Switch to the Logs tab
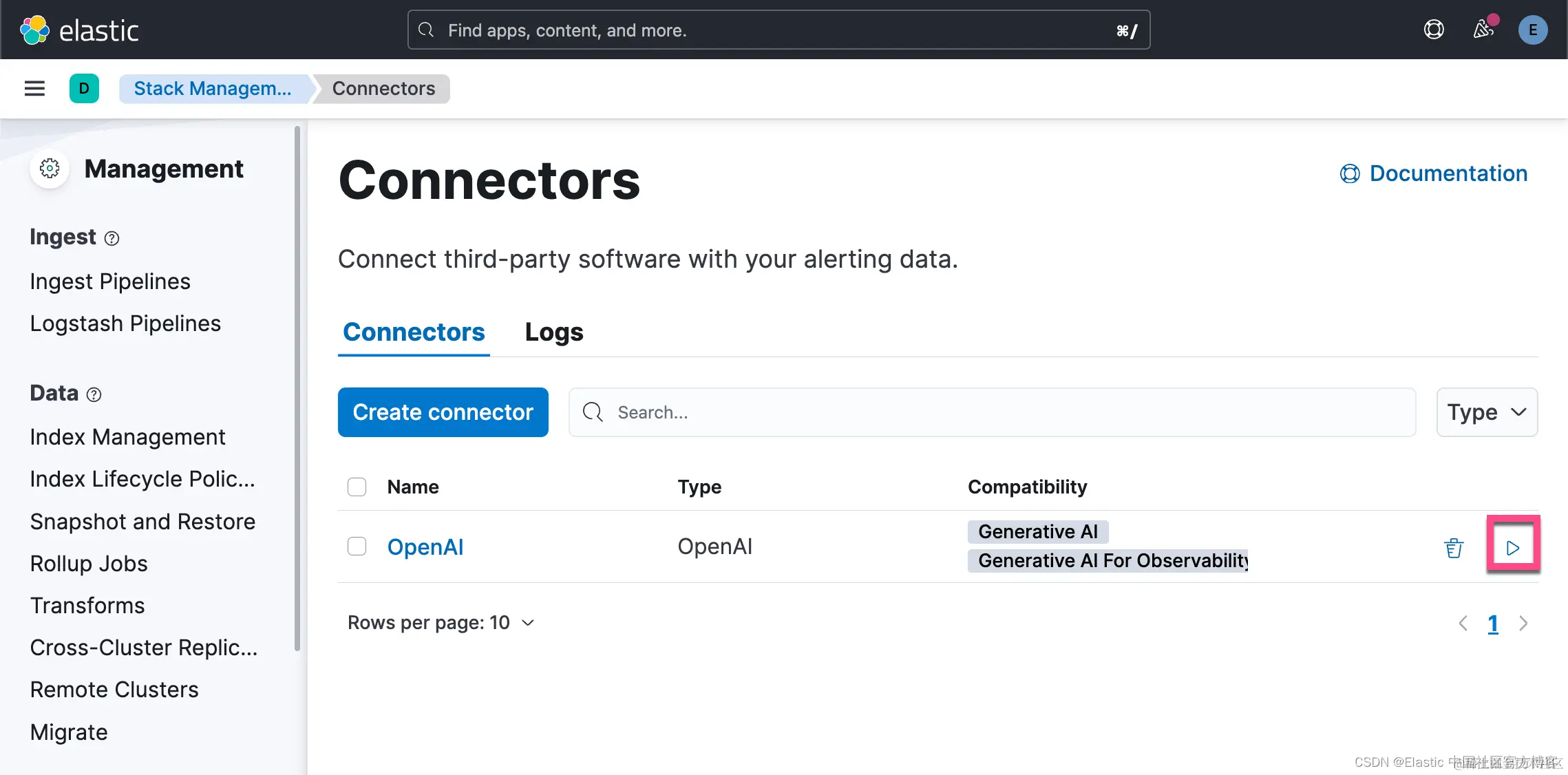 point(553,332)
